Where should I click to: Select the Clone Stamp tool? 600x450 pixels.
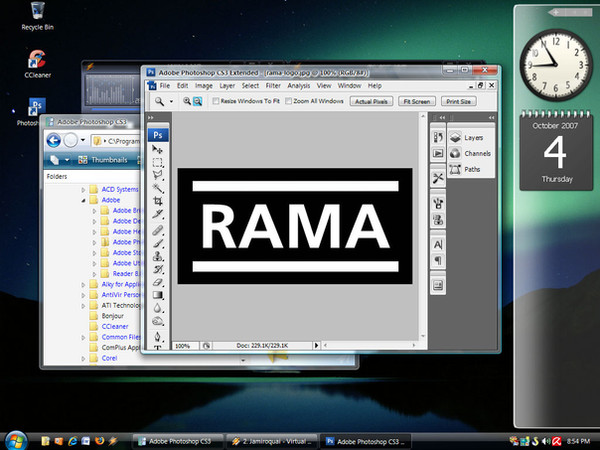pos(158,256)
